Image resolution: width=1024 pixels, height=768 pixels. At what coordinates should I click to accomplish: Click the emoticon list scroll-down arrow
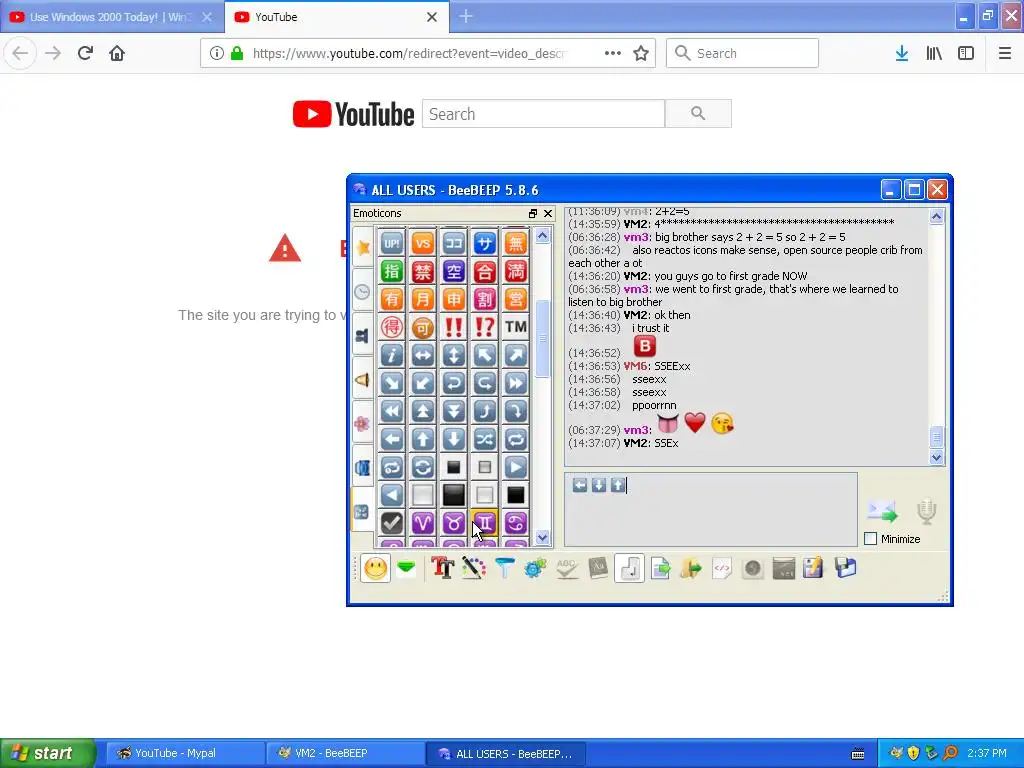542,537
